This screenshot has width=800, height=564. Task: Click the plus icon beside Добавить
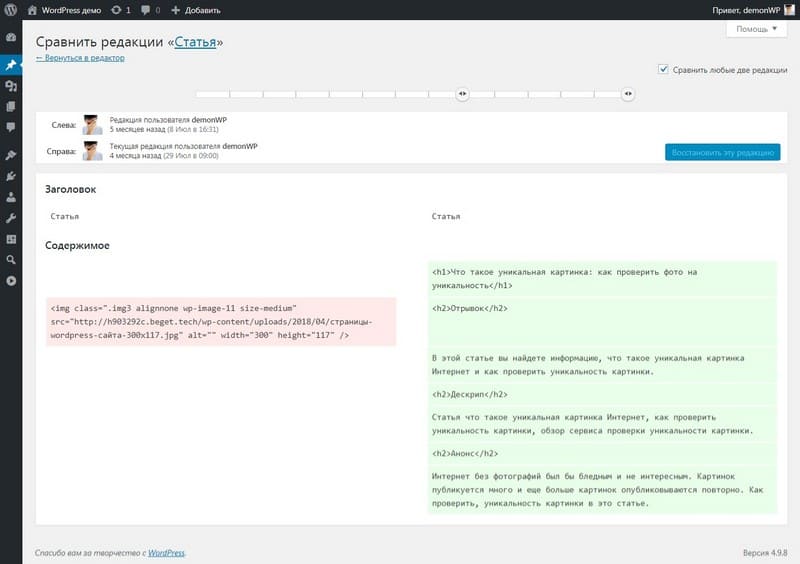176,10
